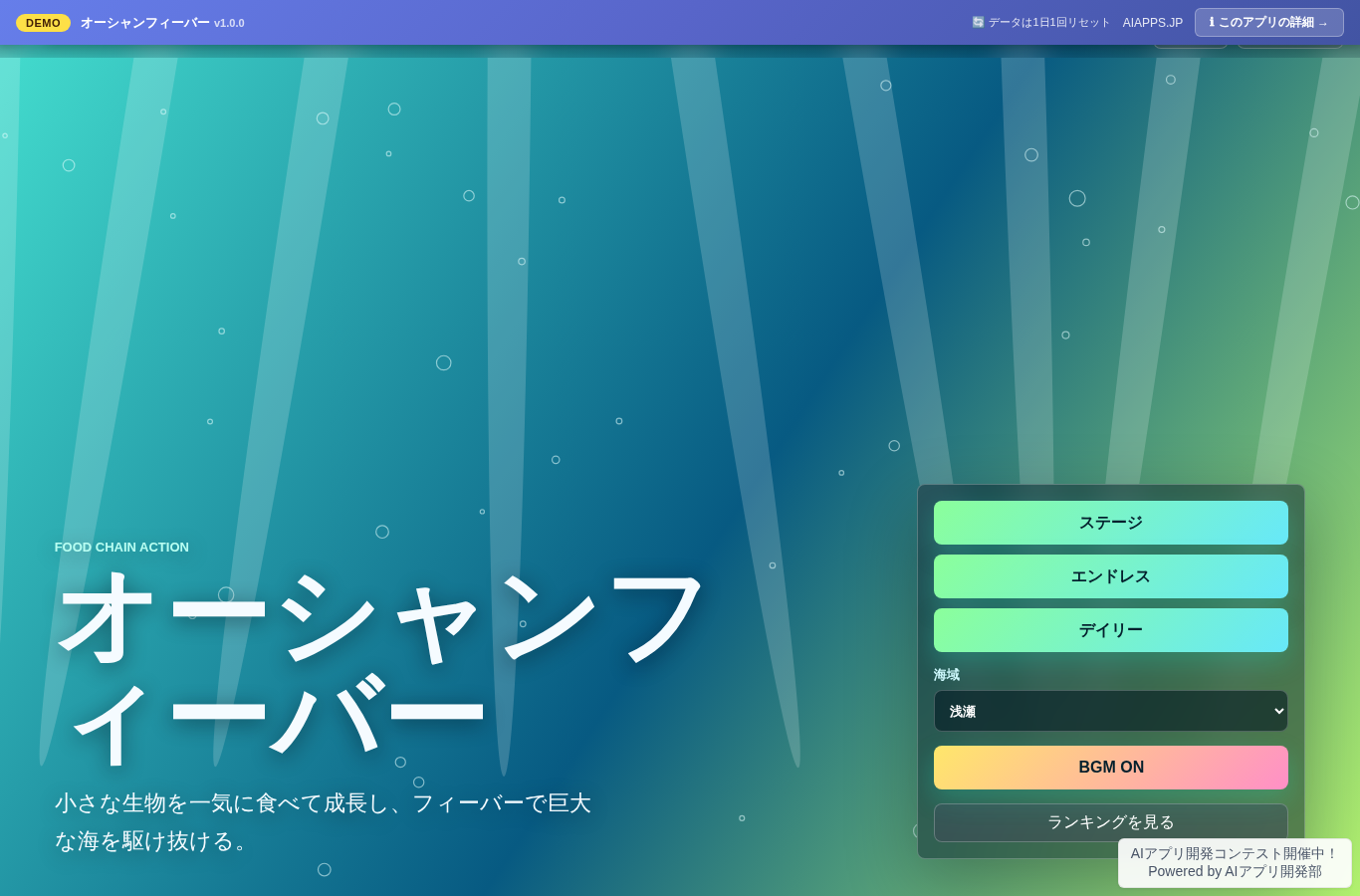1360x896 pixels.
Task: Click the FOOD CHAIN ACTION caption
Action: point(121,547)
